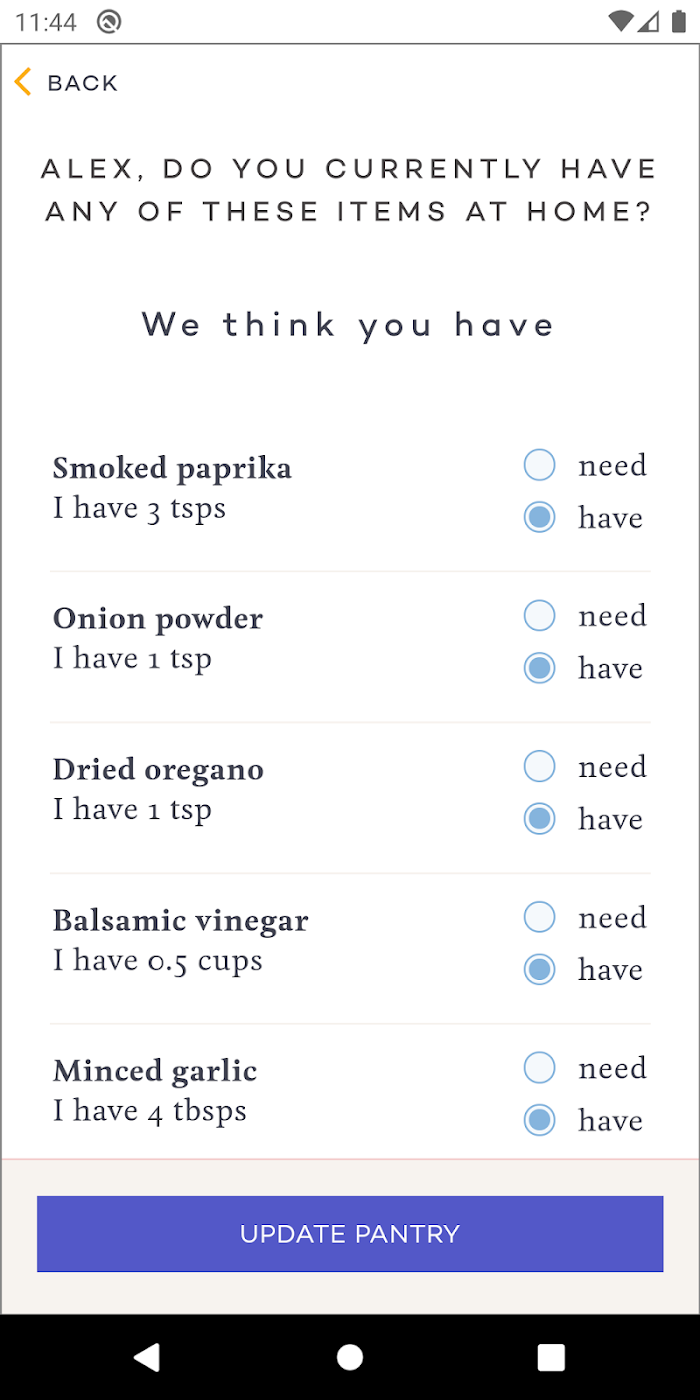Mark Balsamic vinegar as need
Image resolution: width=700 pixels, height=1400 pixels.
click(x=539, y=917)
